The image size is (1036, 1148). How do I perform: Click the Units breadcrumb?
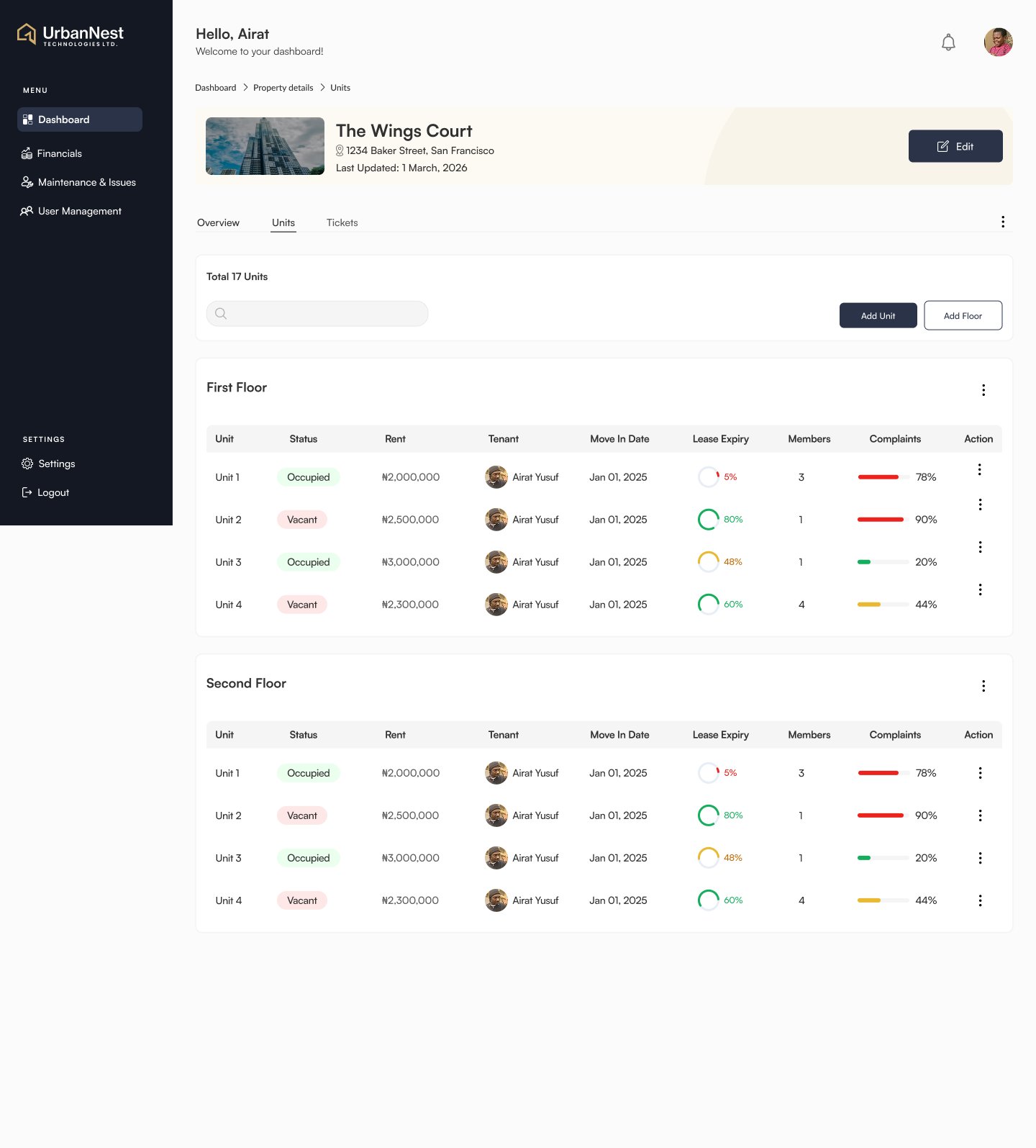pos(340,88)
